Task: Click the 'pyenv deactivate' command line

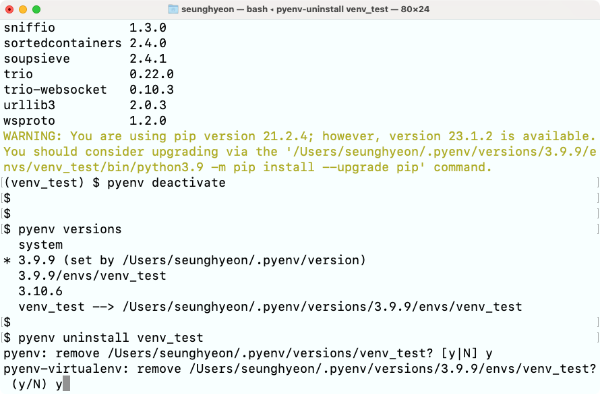Action: pos(166,182)
